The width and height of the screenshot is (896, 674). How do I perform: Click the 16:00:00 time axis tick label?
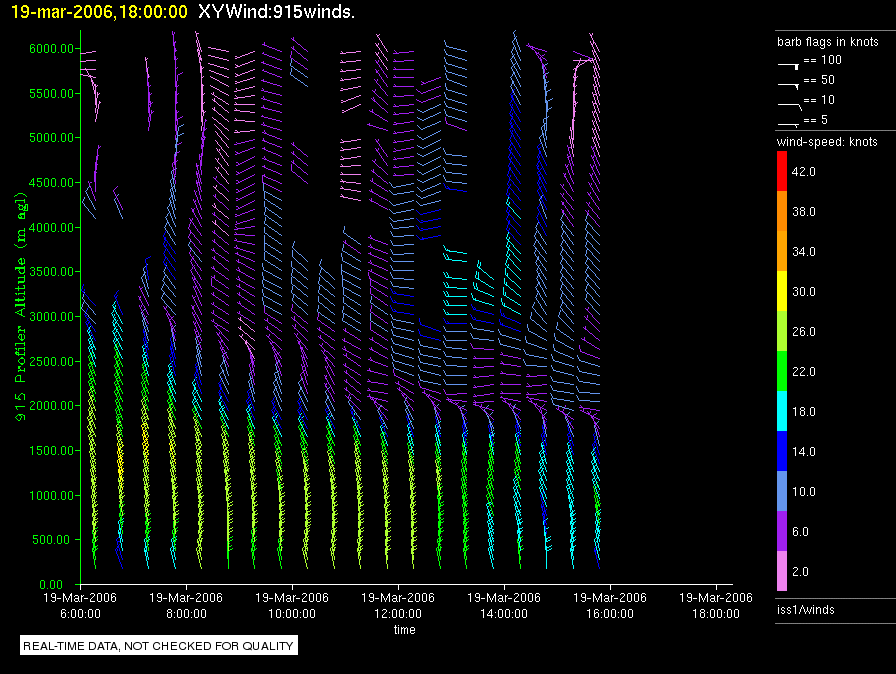611,605
